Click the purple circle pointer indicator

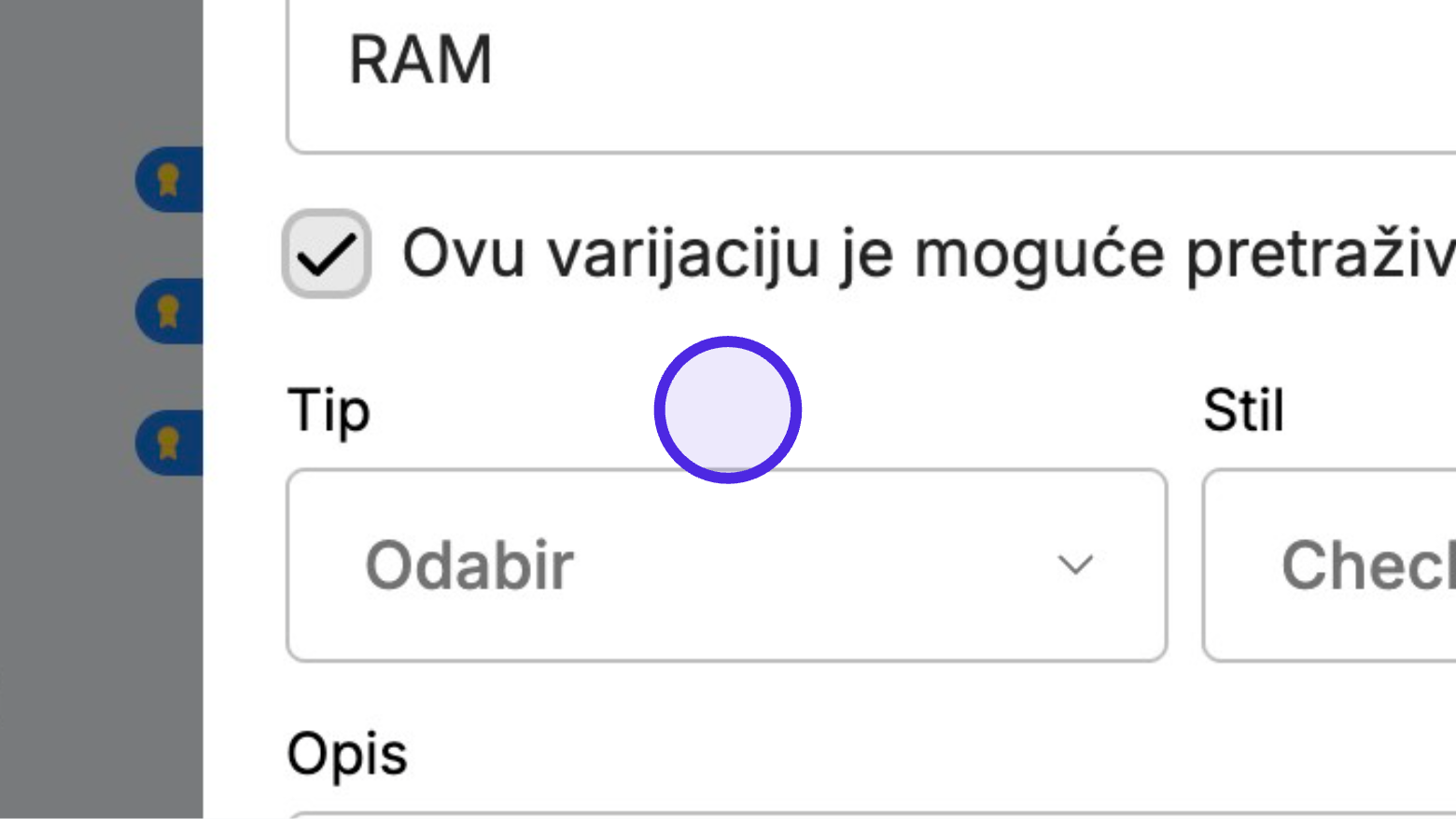728,409
